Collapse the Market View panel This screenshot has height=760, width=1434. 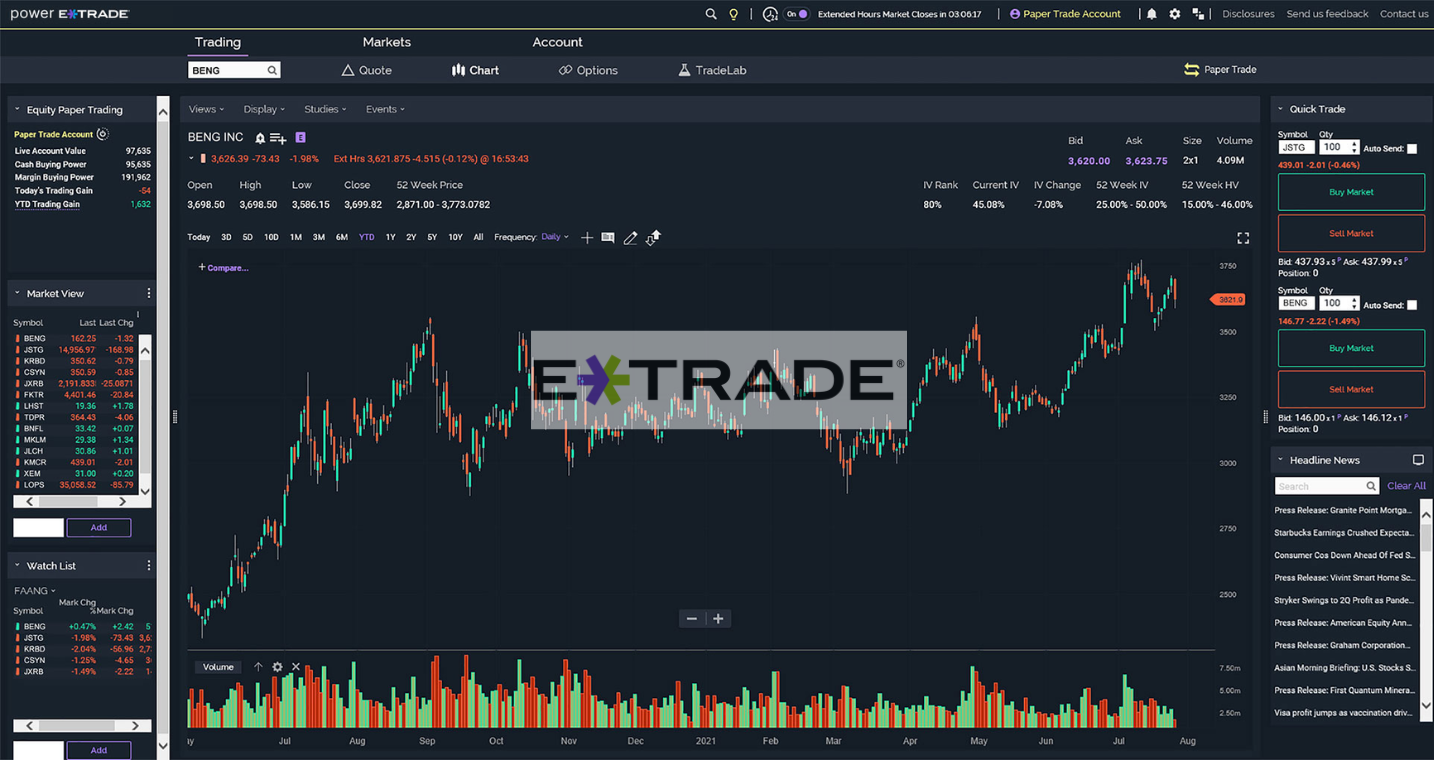[17, 294]
